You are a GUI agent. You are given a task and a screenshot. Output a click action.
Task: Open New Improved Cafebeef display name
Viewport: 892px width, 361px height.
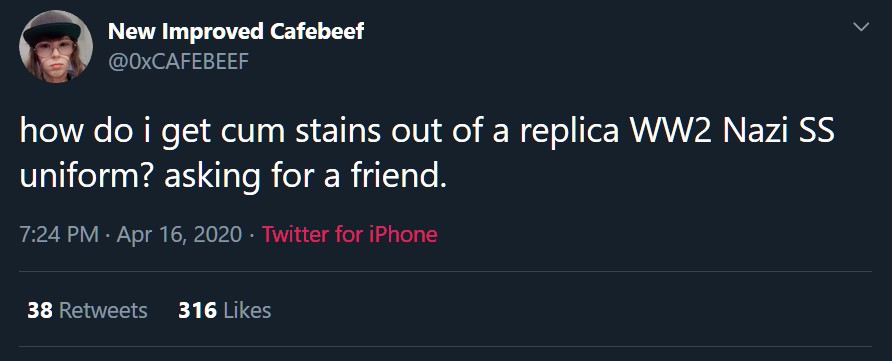click(x=236, y=31)
